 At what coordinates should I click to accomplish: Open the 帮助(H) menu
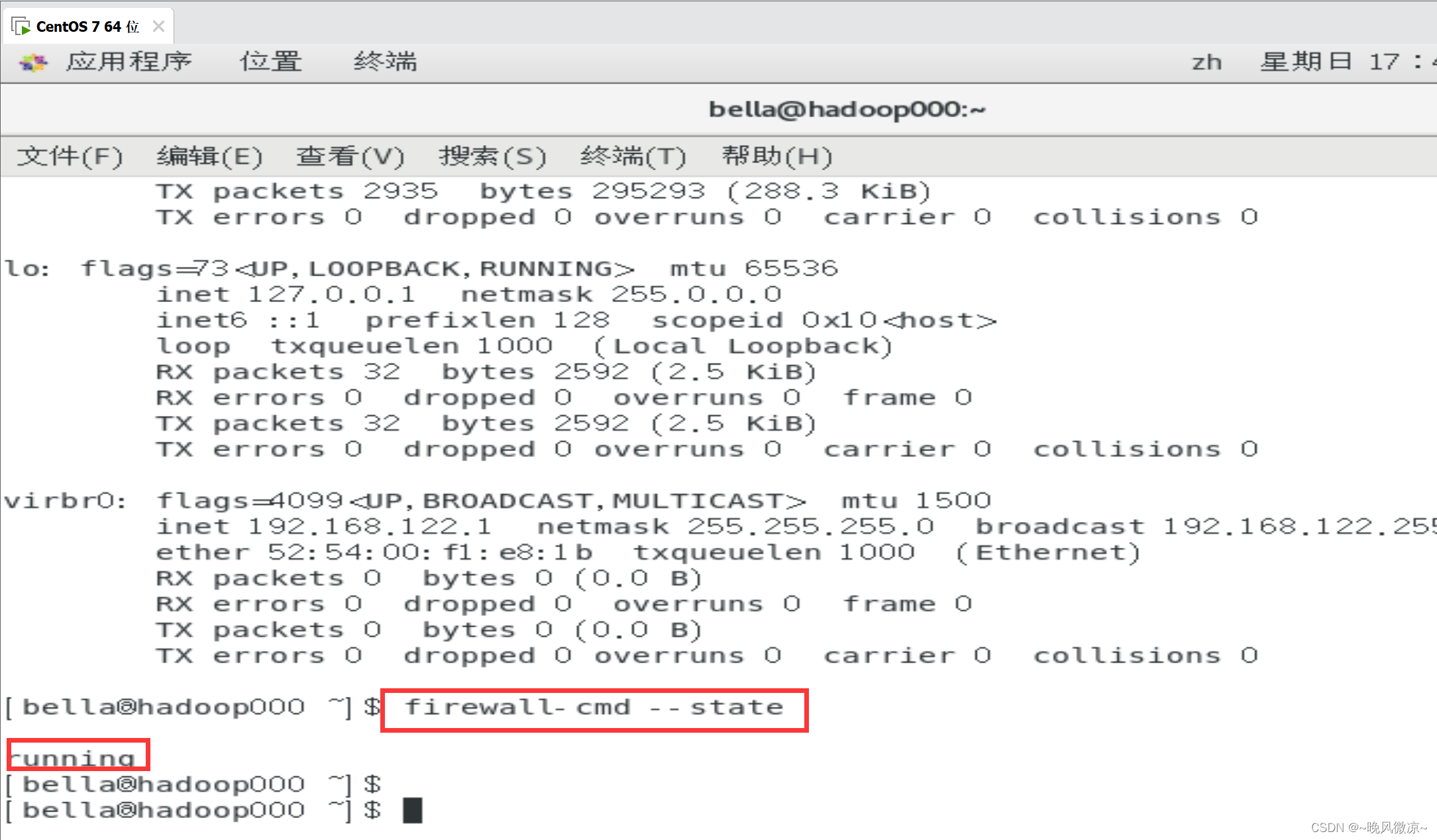776,156
